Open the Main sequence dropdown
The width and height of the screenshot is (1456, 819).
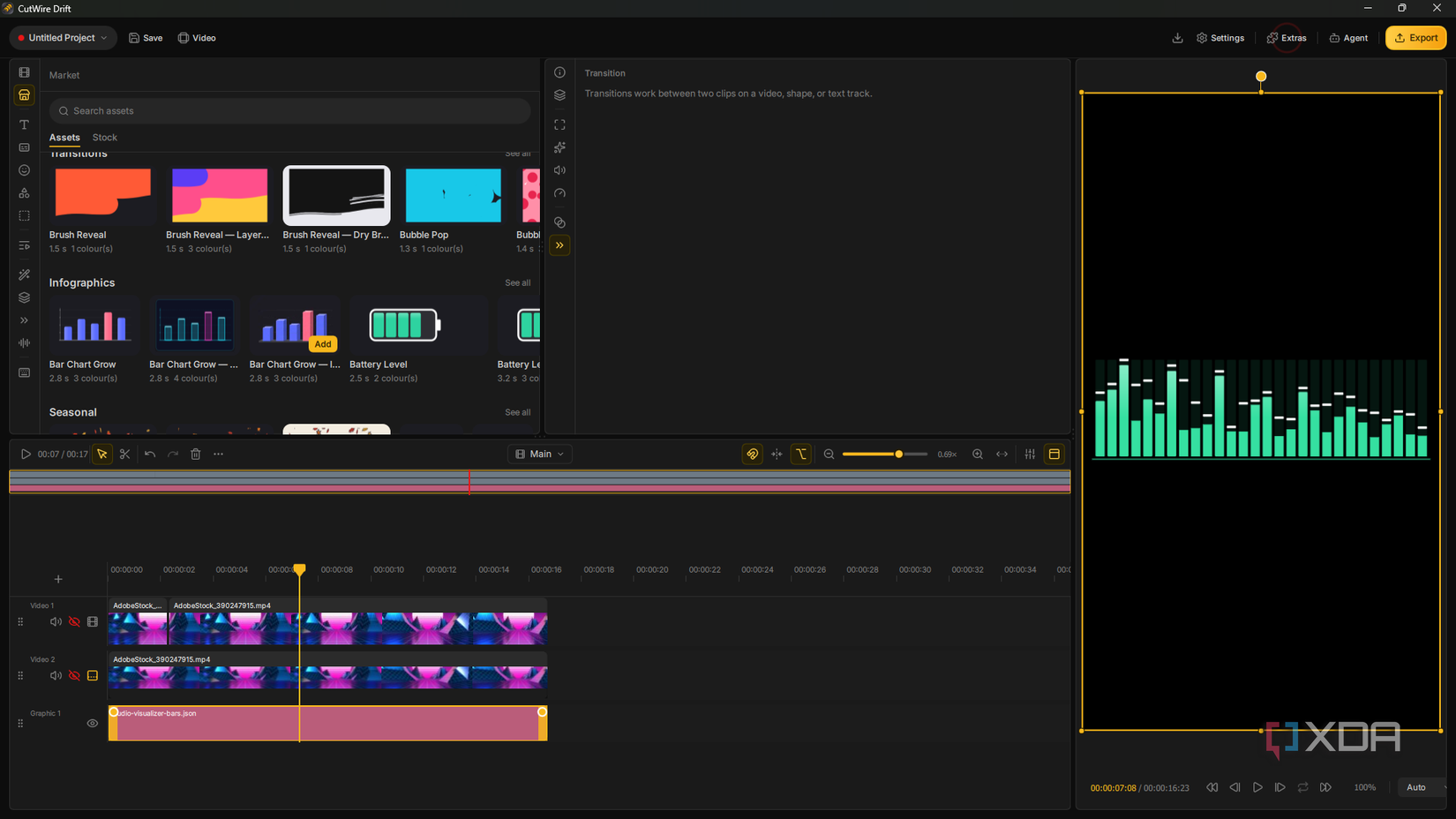[x=539, y=454]
